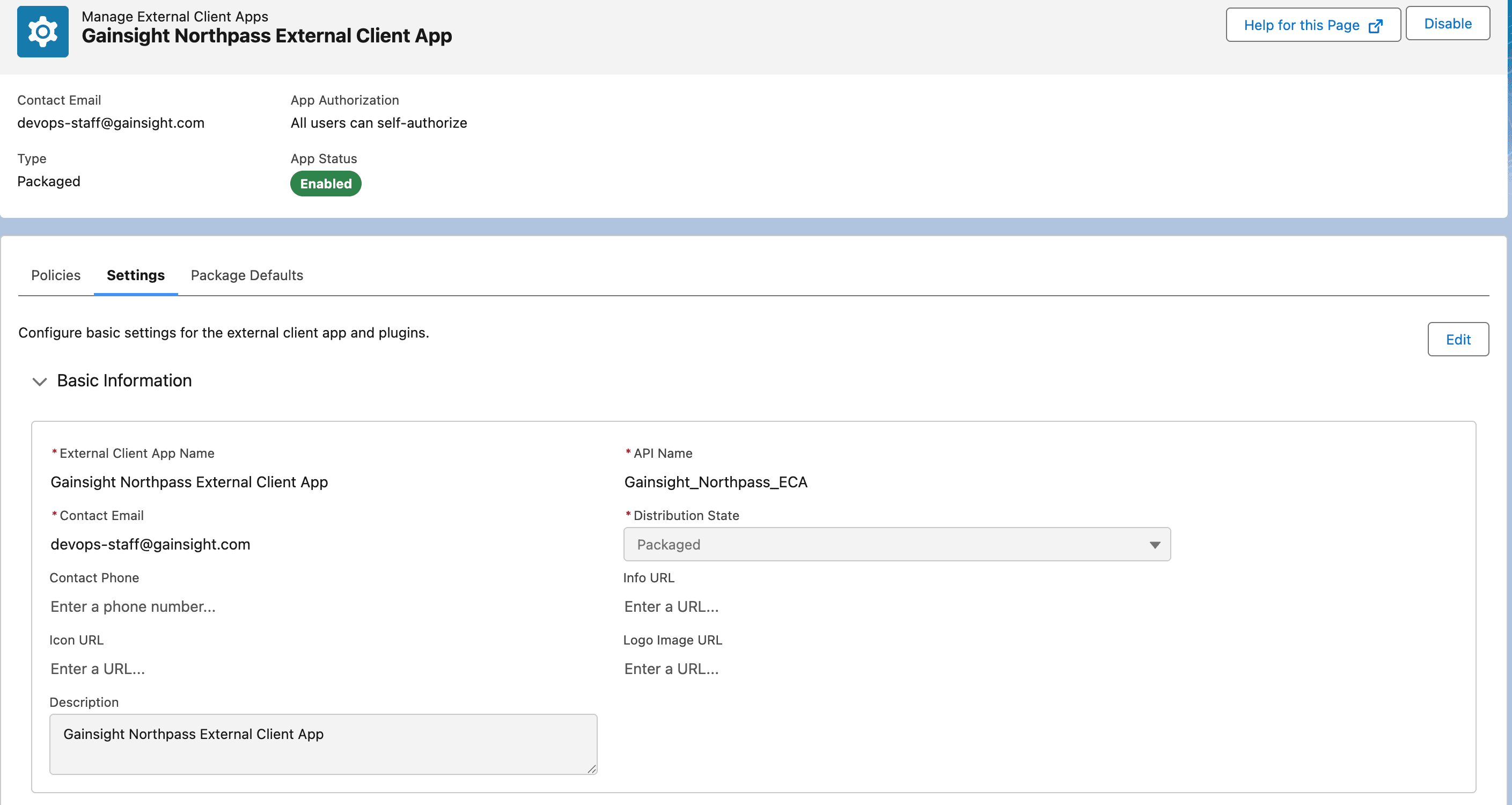This screenshot has height=805, width=1512.
Task: Click the header Contact Email devops-staff@gainsight.com value
Action: 111,123
